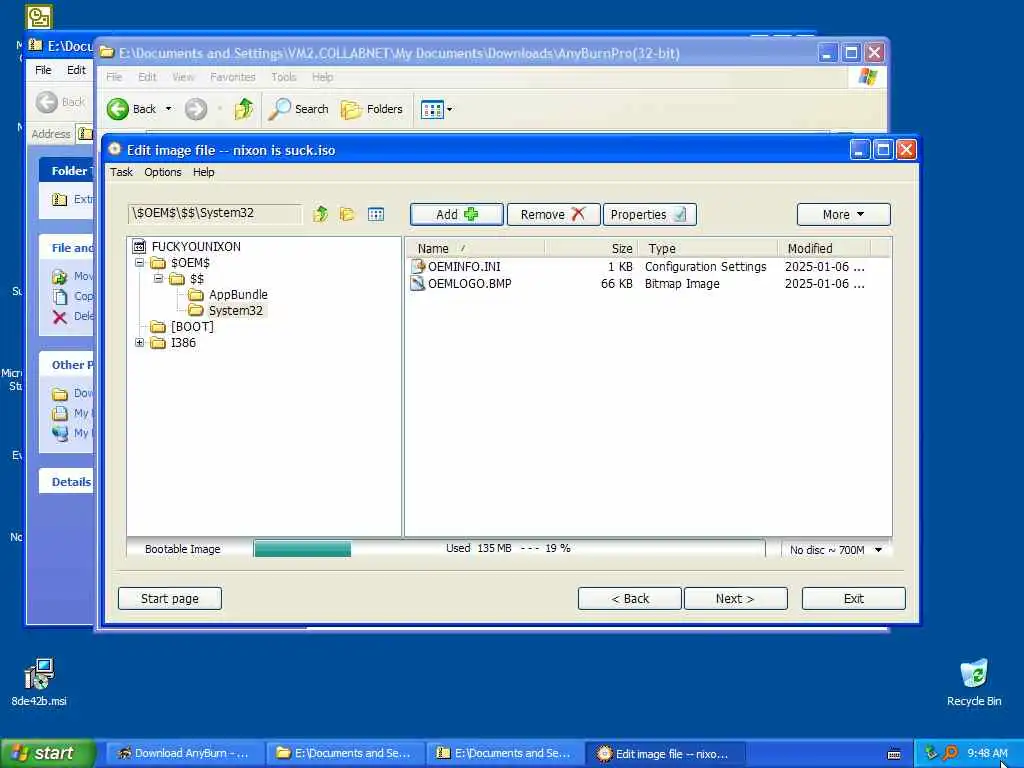Open the Help menu in Edit image file window
Image resolution: width=1024 pixels, height=768 pixels.
pyautogui.click(x=203, y=172)
